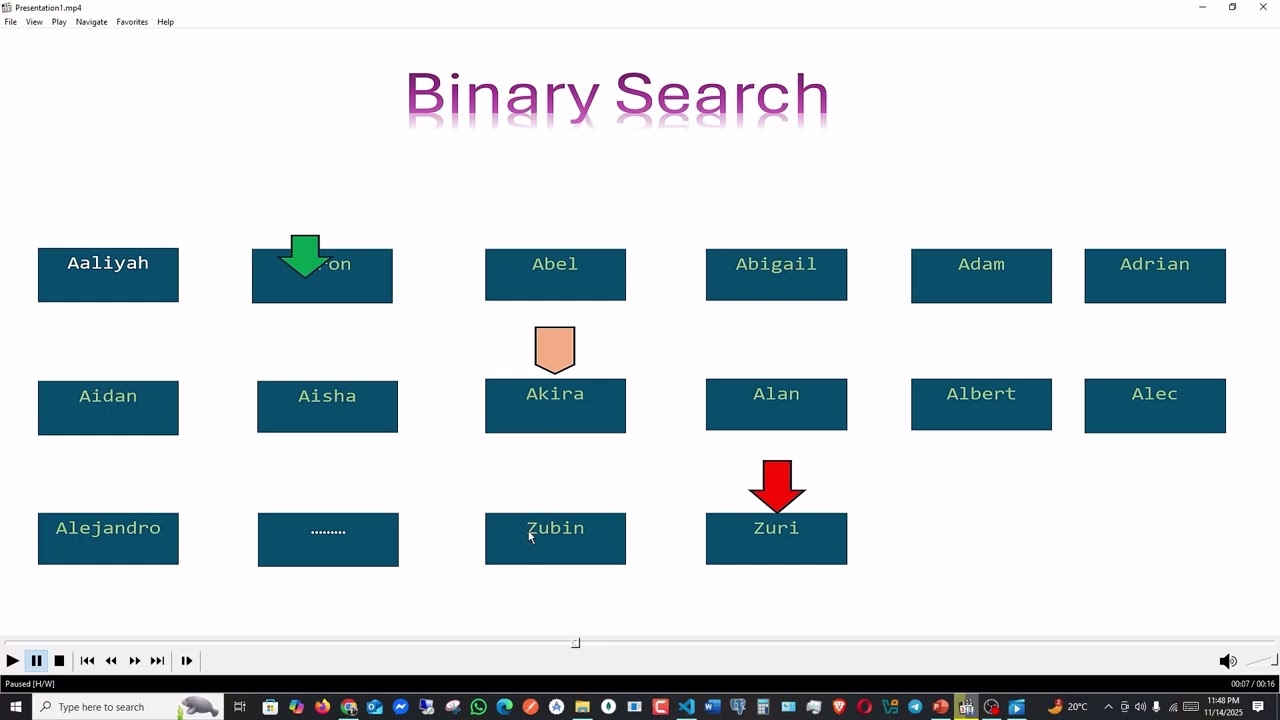1280x720 pixels.
Task: Open the Play menu
Action: 59,22
